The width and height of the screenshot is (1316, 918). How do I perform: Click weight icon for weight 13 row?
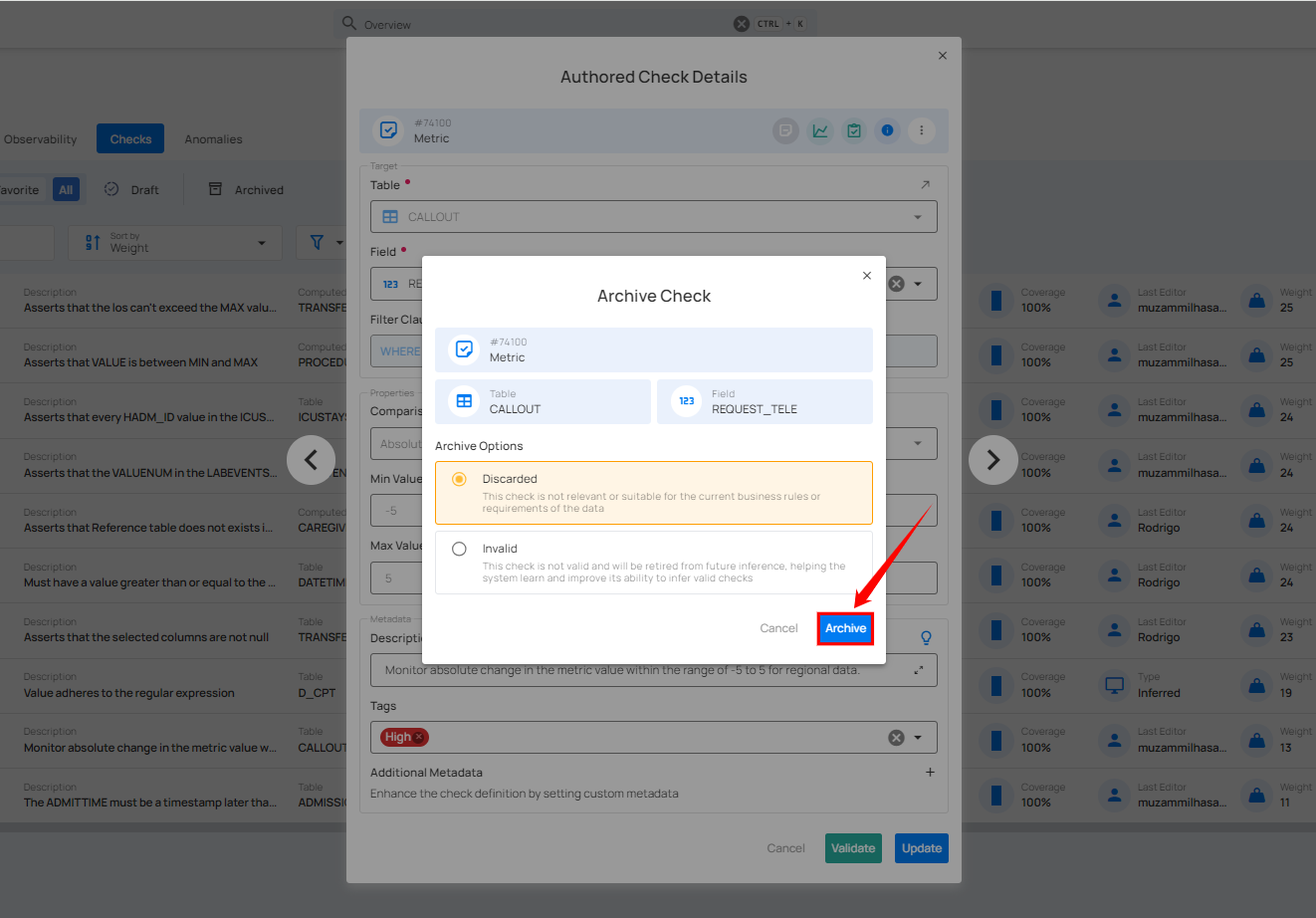[1257, 740]
